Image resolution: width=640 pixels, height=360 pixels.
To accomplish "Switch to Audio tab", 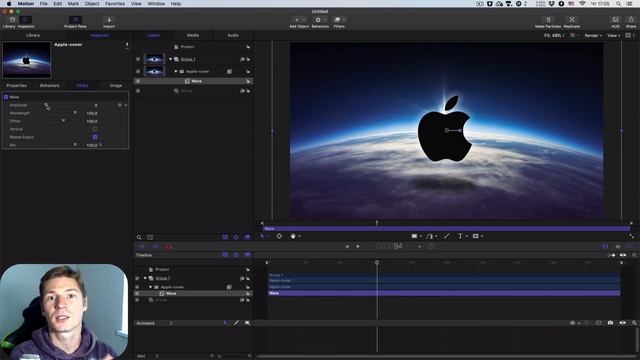I will coord(233,36).
